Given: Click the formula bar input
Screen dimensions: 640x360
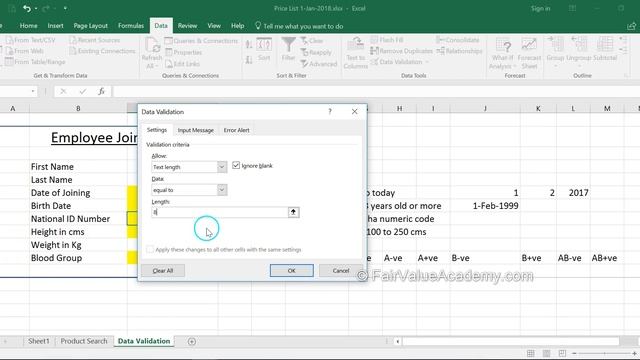Looking at the screenshot, I should [x=376, y=91].
